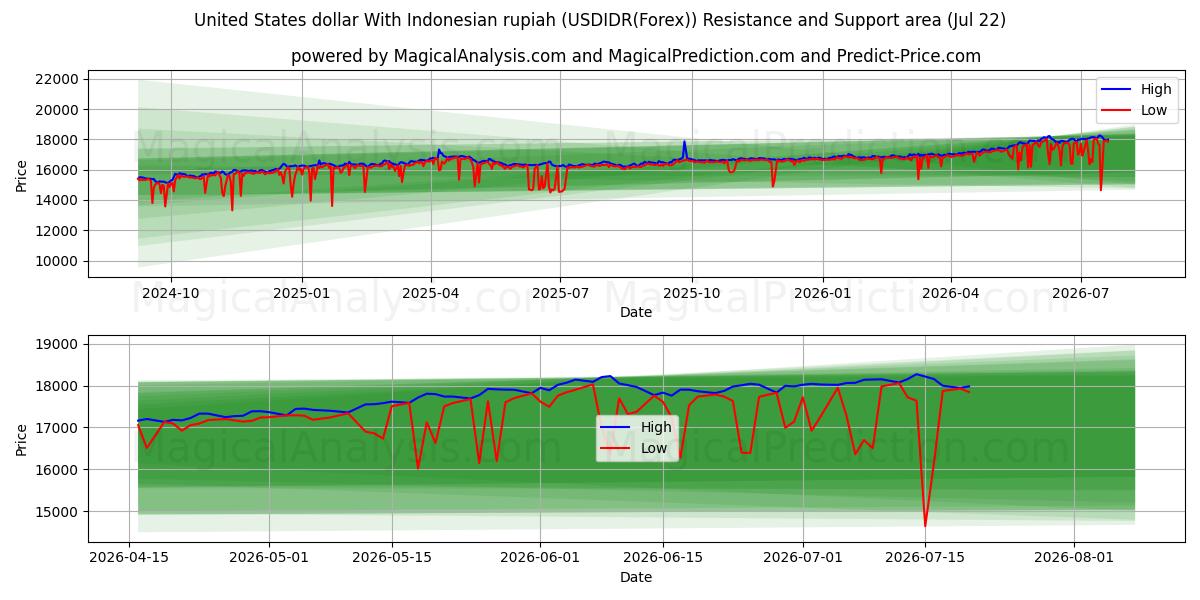Click the 2025-07 x-axis date label
Screen dimensions: 1200x600
pyautogui.click(x=559, y=294)
